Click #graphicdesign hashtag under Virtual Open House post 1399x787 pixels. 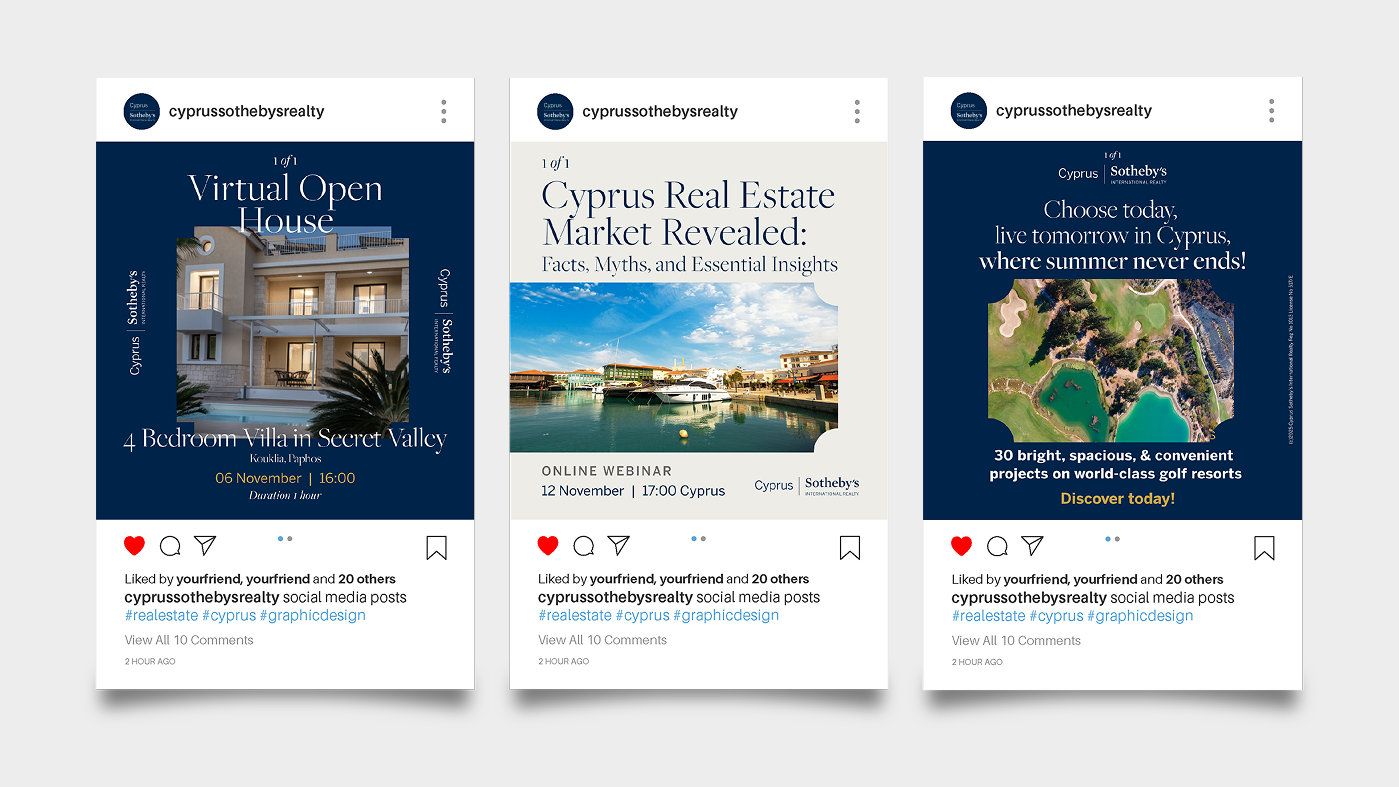click(313, 616)
